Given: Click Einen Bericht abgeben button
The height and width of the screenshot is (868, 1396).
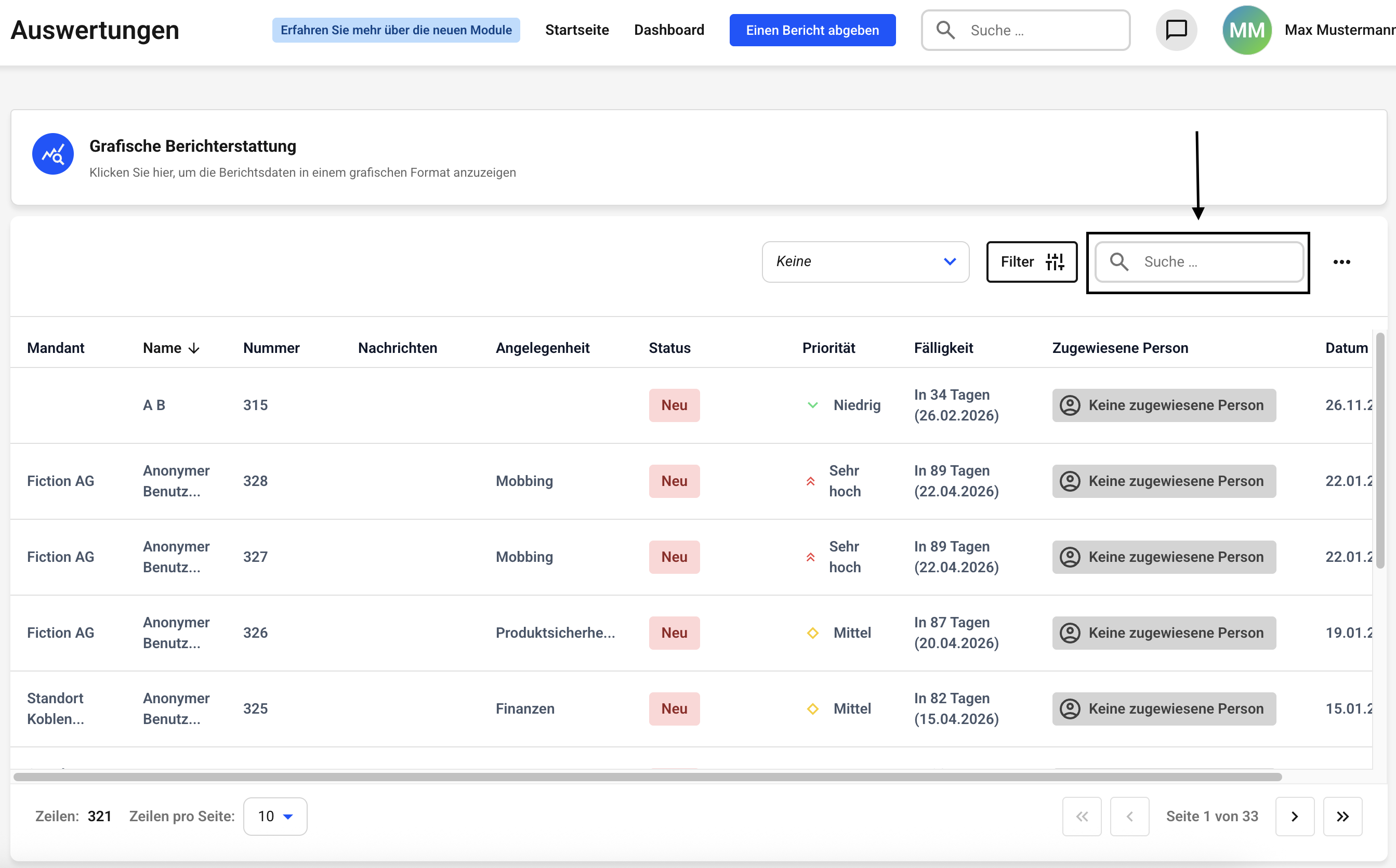Looking at the screenshot, I should point(812,30).
